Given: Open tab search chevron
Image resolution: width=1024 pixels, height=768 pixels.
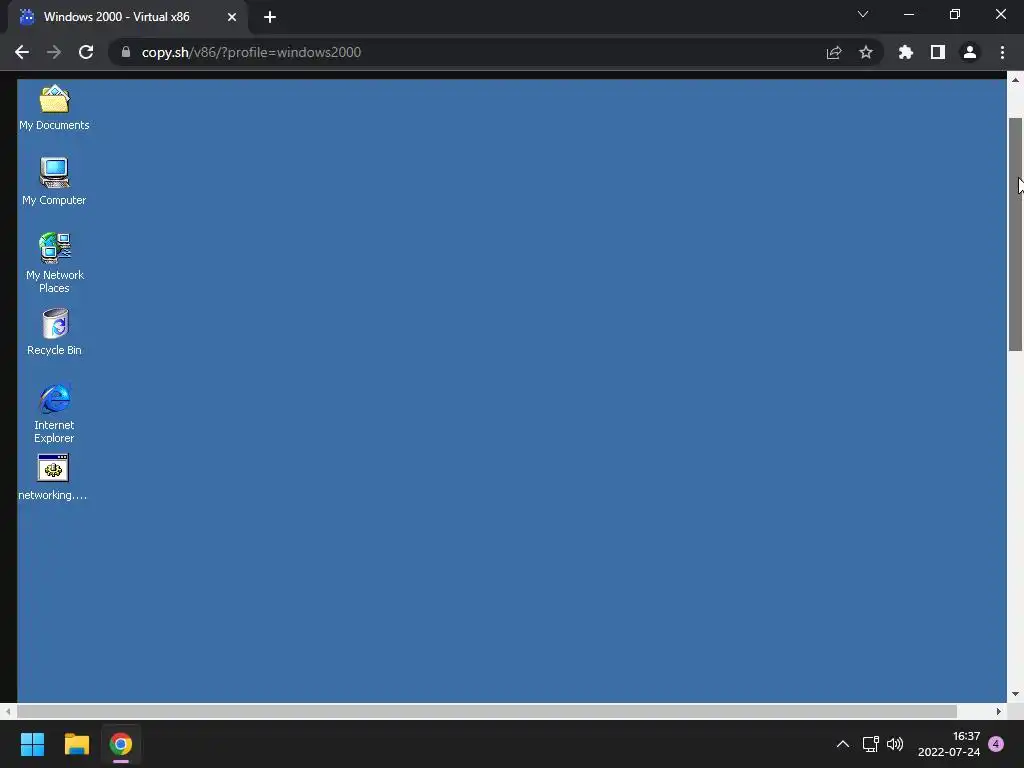Looking at the screenshot, I should (x=863, y=14).
